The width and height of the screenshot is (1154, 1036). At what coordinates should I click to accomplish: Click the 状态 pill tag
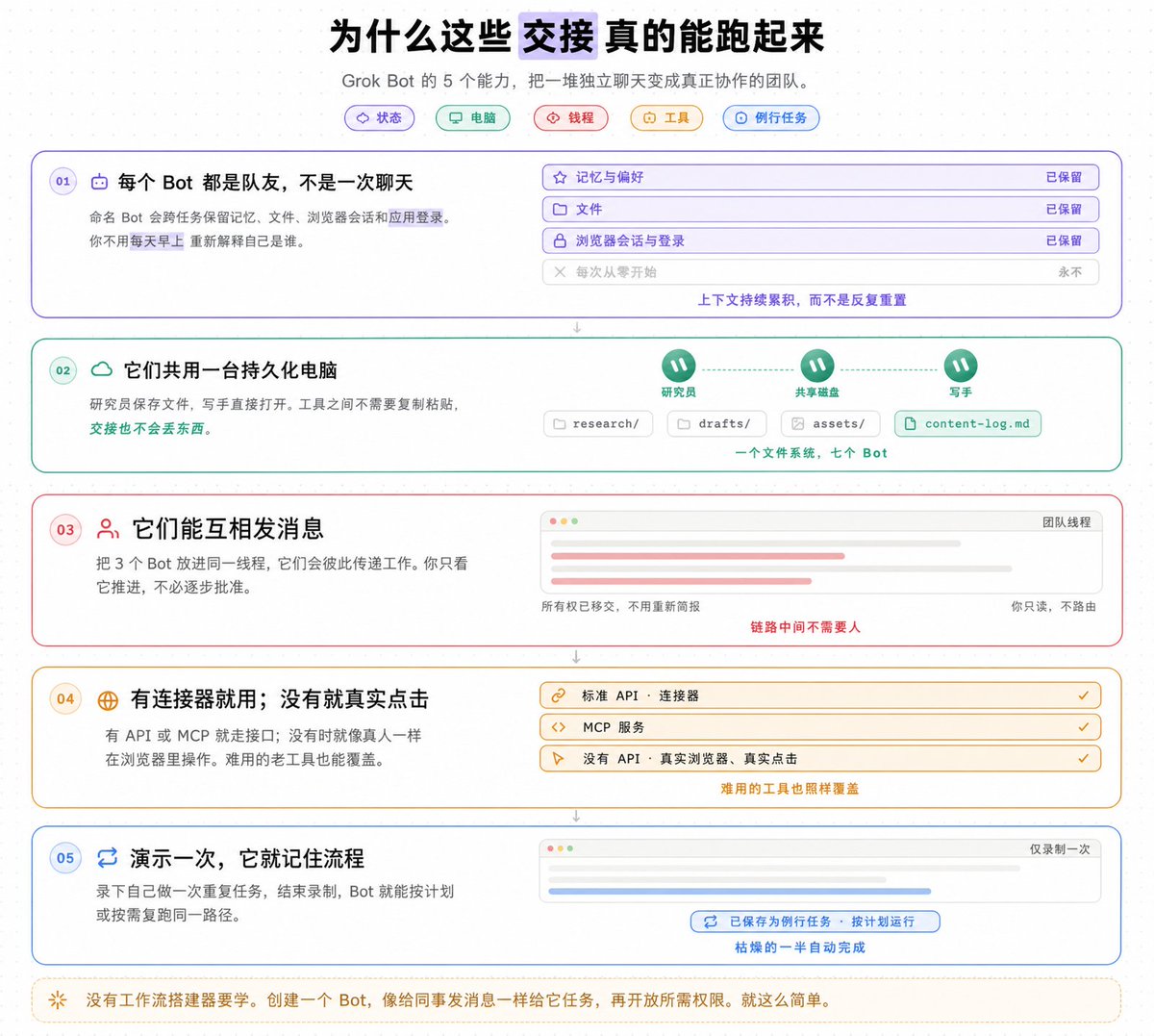tap(379, 118)
